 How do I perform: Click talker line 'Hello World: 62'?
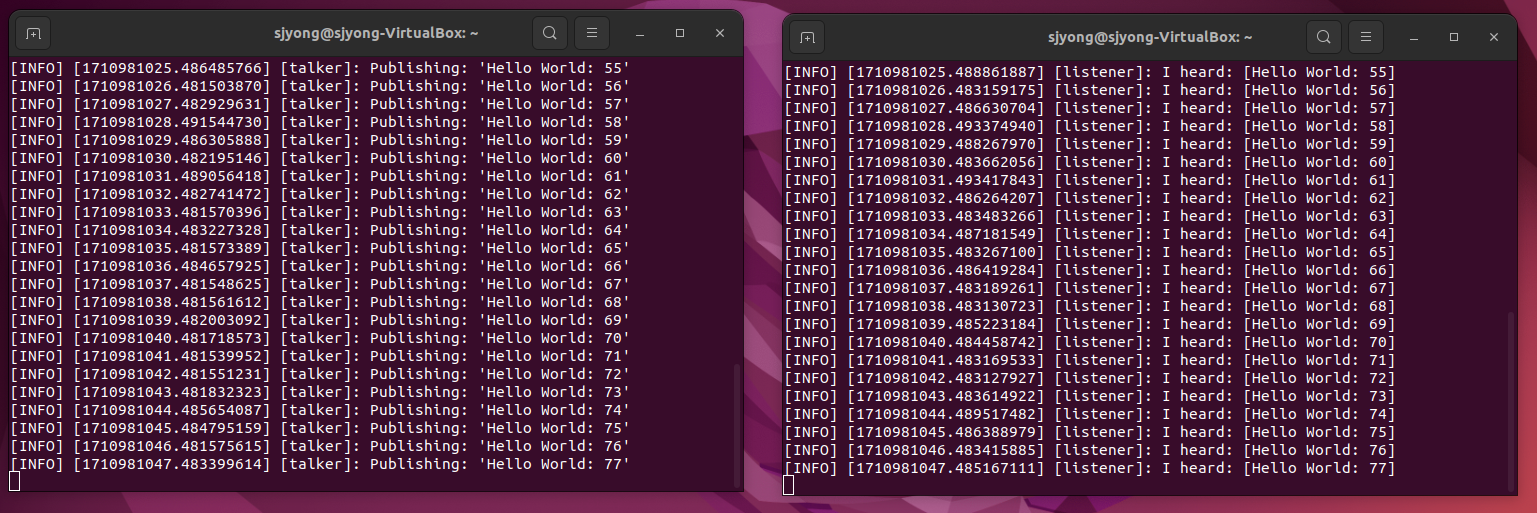click(319, 194)
